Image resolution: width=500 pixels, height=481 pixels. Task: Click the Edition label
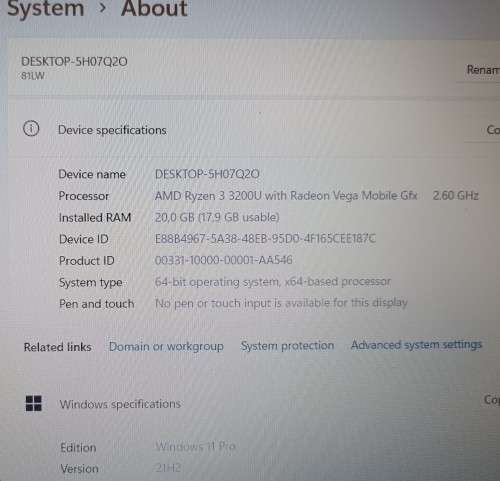[78, 448]
